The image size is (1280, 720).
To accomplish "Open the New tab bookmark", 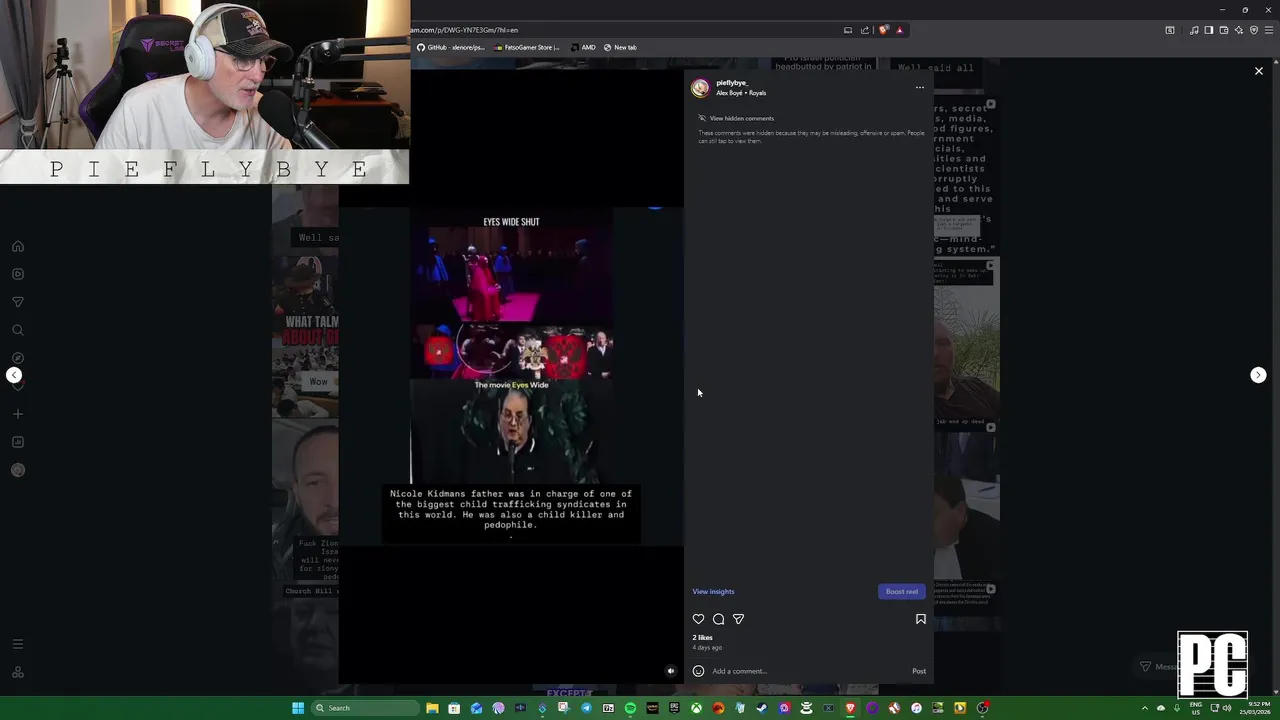I will pyautogui.click(x=620, y=47).
